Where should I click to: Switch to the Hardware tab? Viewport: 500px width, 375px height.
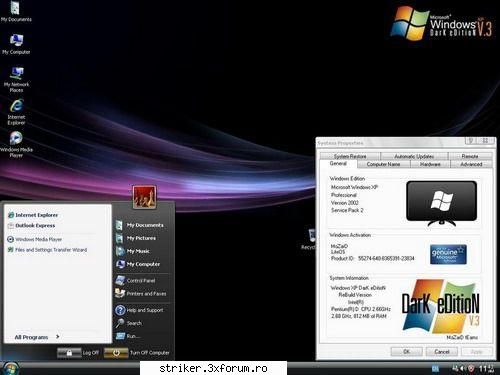430,164
